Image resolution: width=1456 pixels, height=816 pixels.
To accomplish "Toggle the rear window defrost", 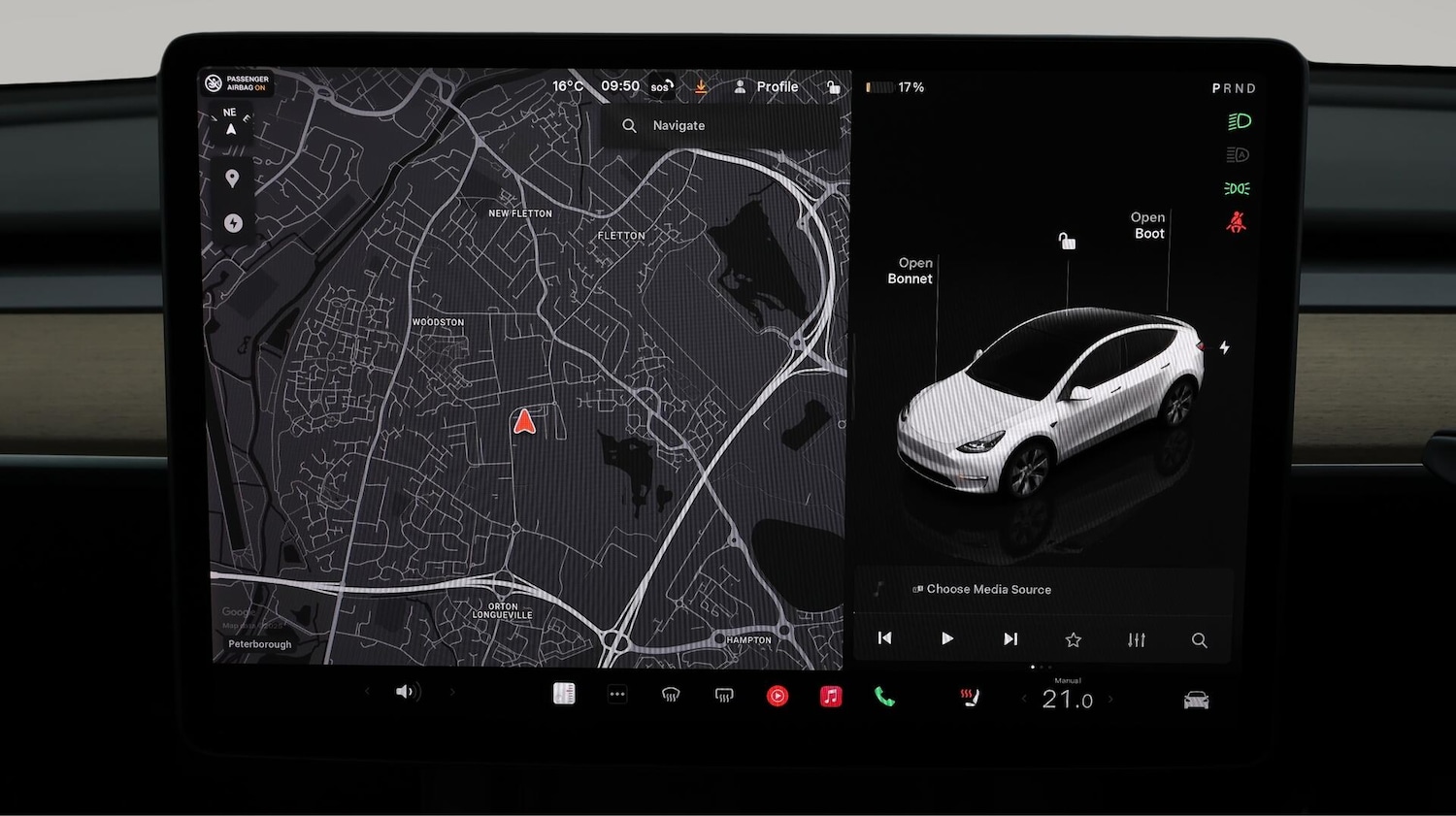I will pos(724,696).
